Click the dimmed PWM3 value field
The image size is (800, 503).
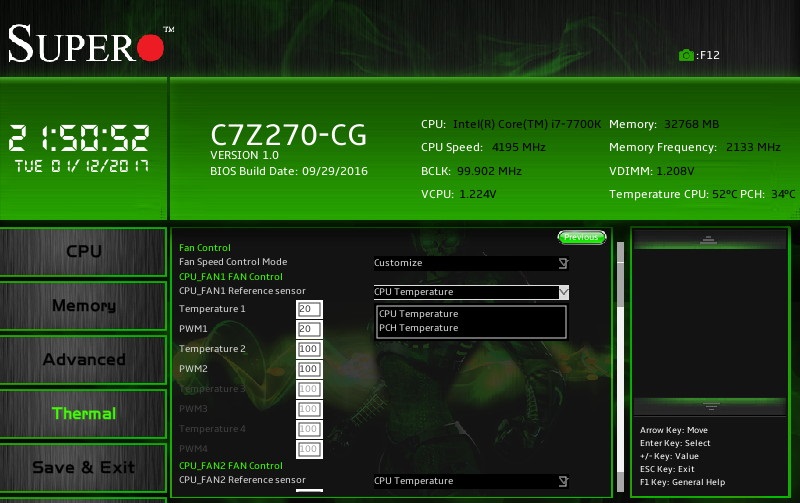(309, 409)
